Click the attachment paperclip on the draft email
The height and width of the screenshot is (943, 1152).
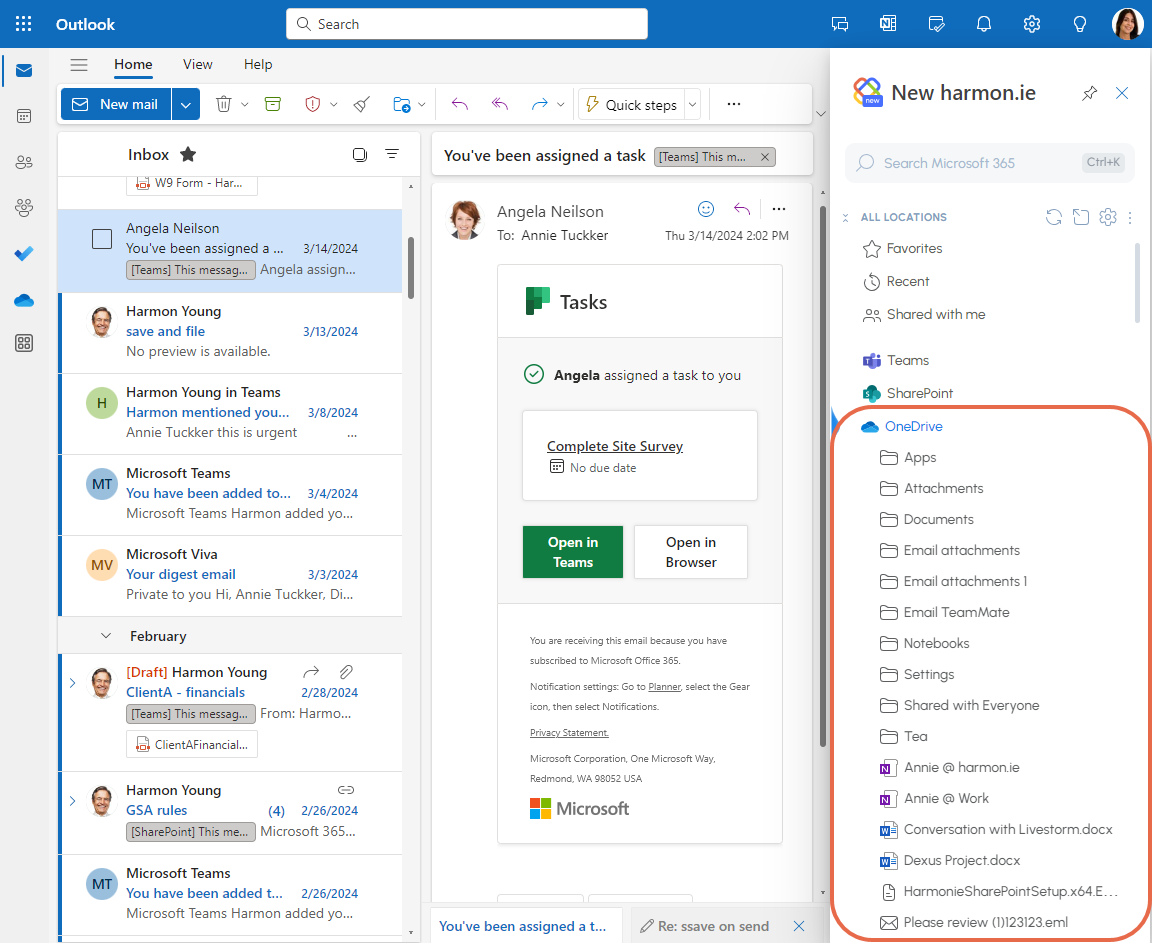[x=347, y=671]
